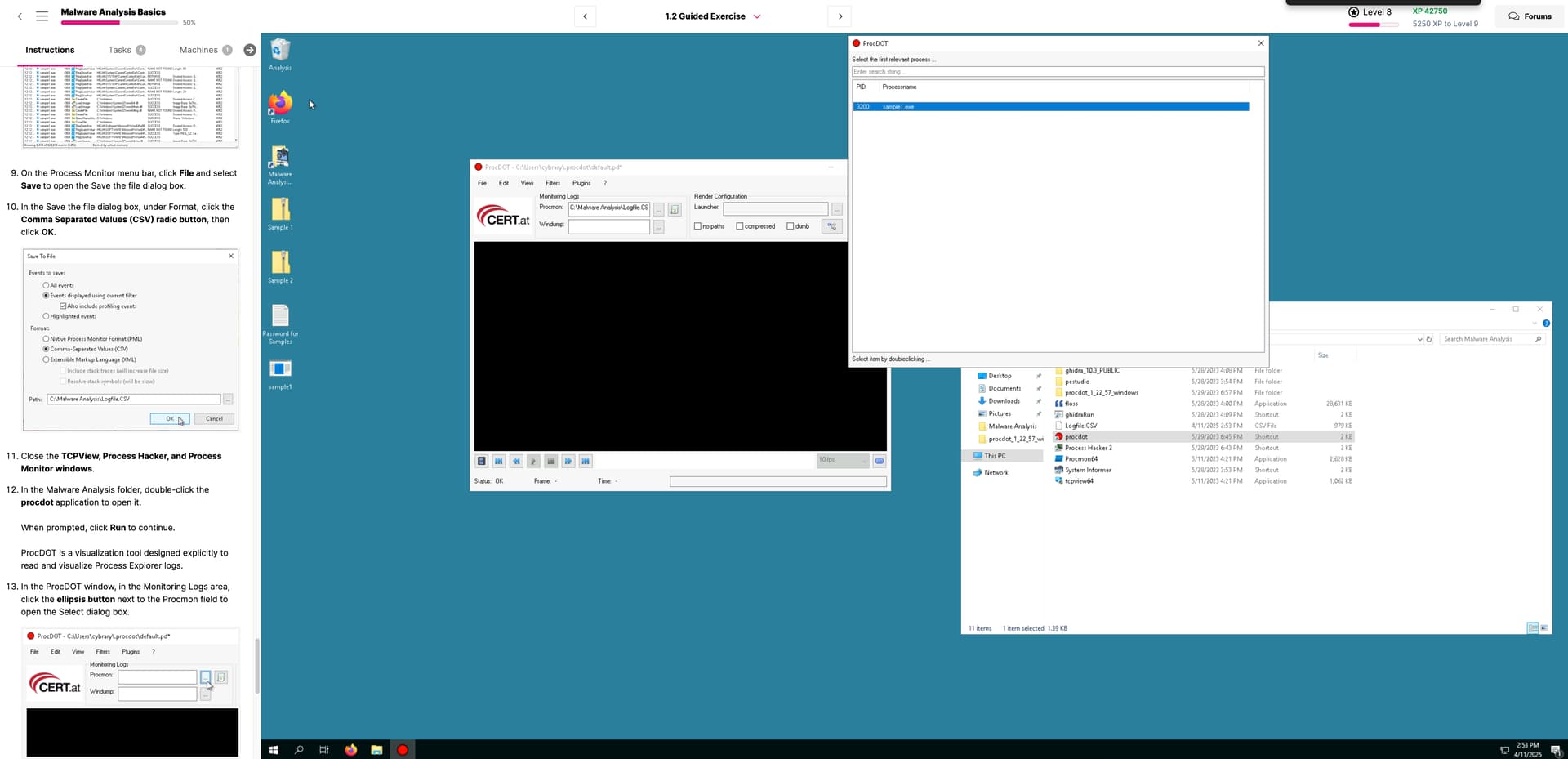Click the play button in ProcDOT
The width and height of the screenshot is (1568, 759).
[x=533, y=461]
